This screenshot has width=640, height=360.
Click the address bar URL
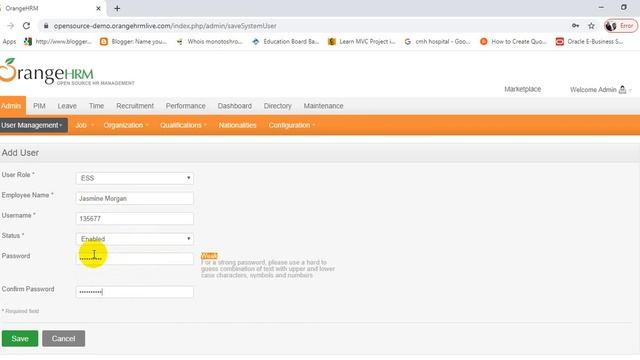coord(165,26)
